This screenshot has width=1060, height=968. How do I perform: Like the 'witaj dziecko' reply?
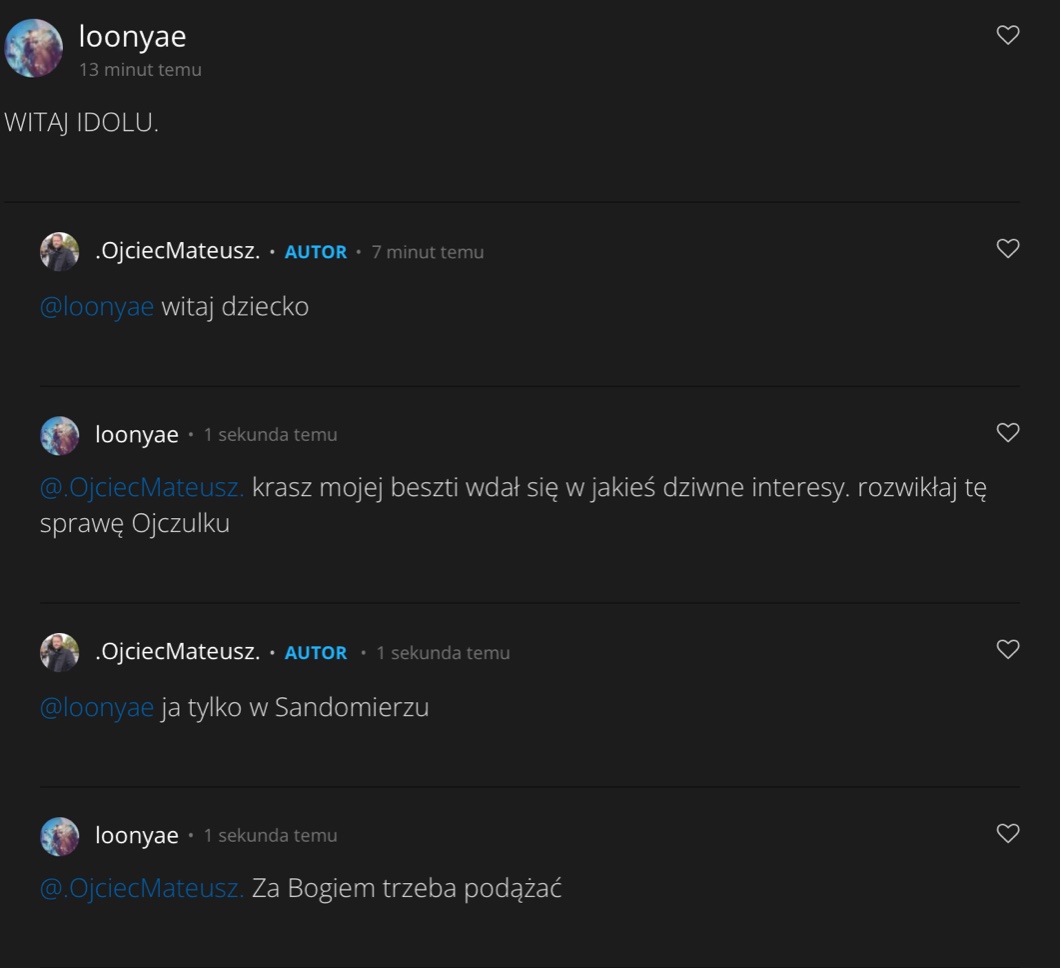point(1008,249)
